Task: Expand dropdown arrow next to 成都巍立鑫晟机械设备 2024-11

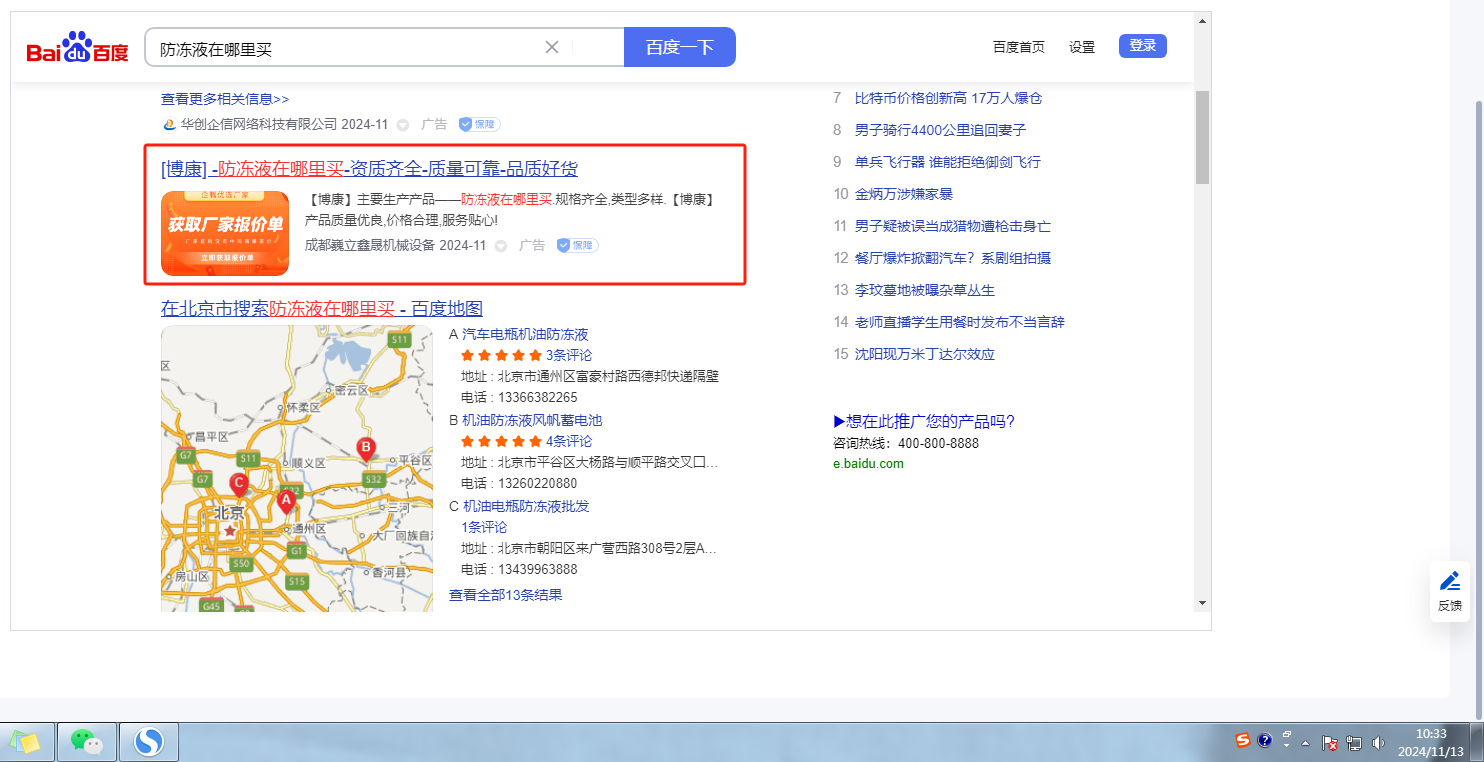Action: [x=501, y=246]
